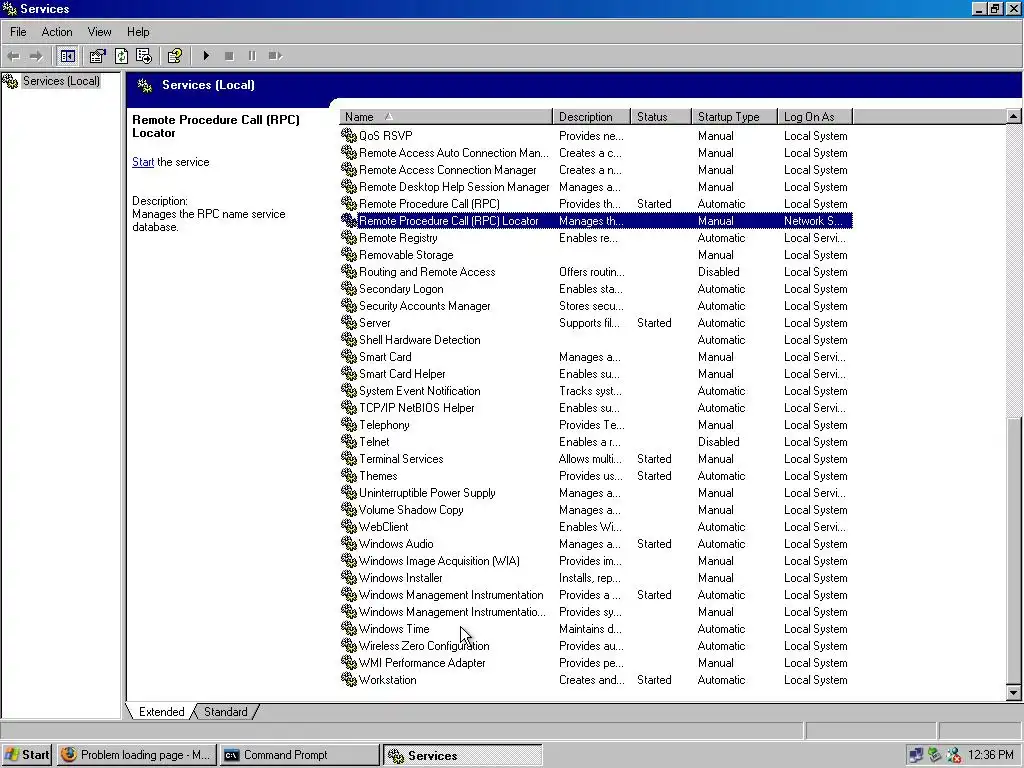This screenshot has height=768, width=1024.
Task: Select System Event Notification service
Action: pyautogui.click(x=596, y=391)
